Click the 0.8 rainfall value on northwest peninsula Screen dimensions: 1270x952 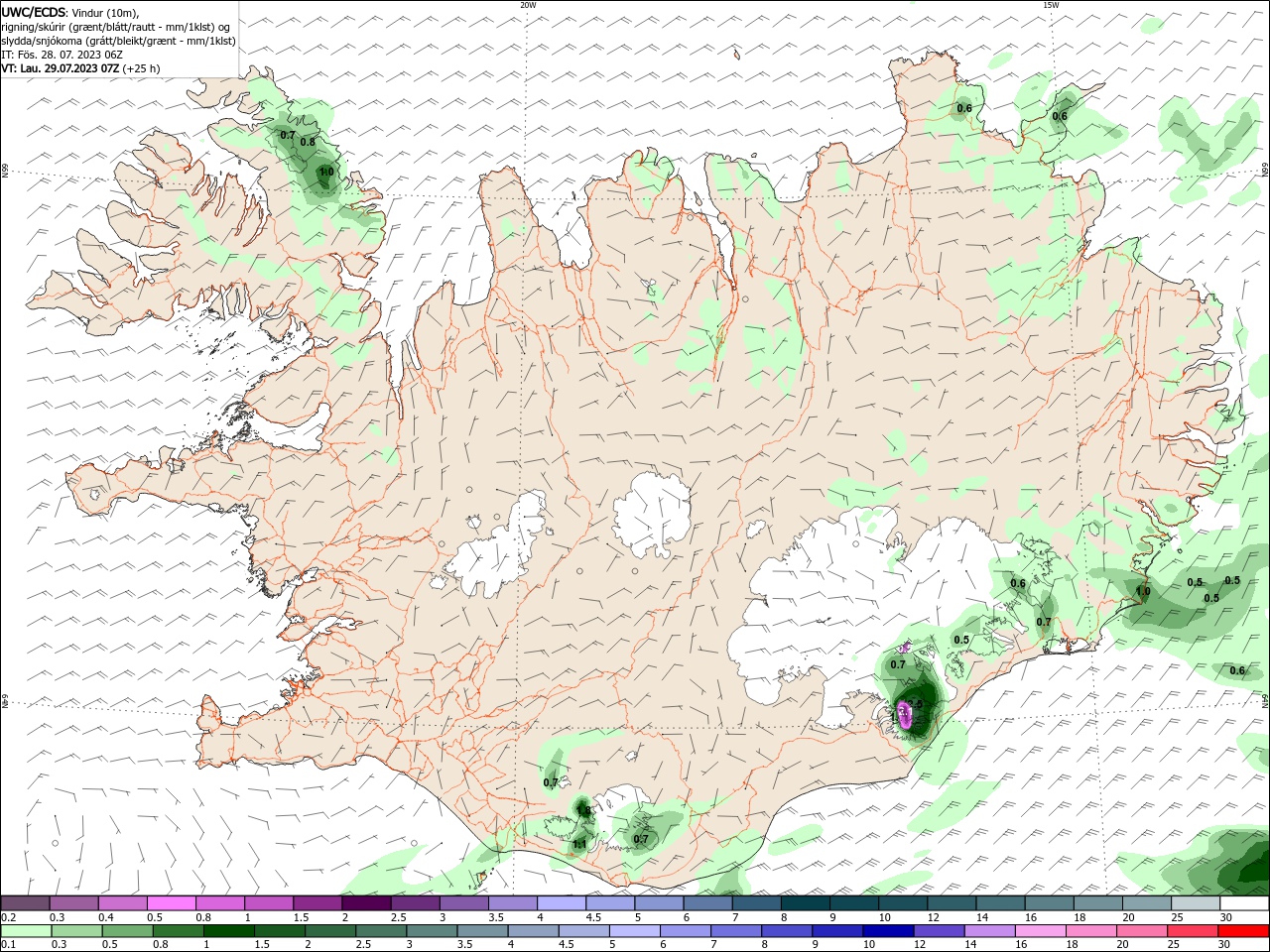coord(308,142)
